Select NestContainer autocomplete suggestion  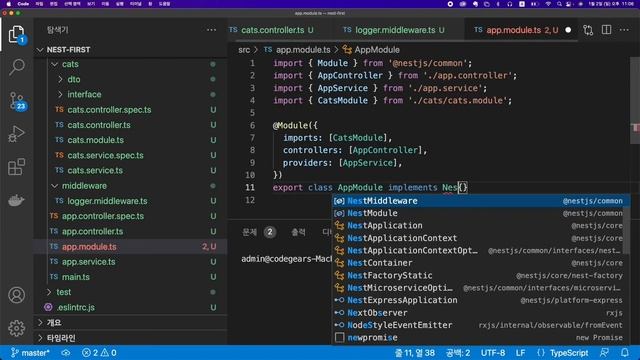[x=478, y=263]
